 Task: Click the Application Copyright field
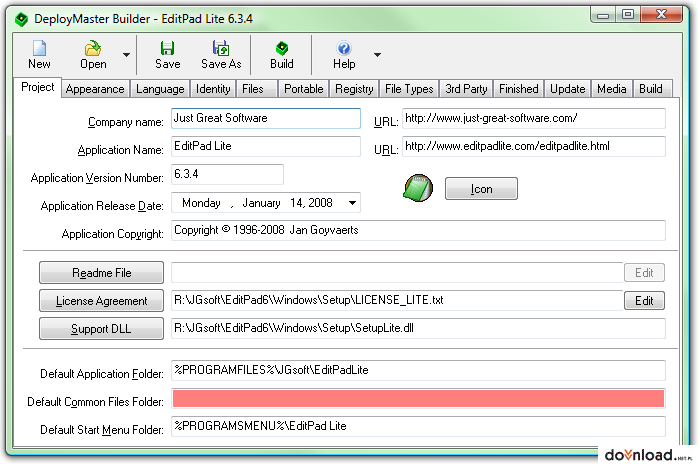click(x=418, y=230)
